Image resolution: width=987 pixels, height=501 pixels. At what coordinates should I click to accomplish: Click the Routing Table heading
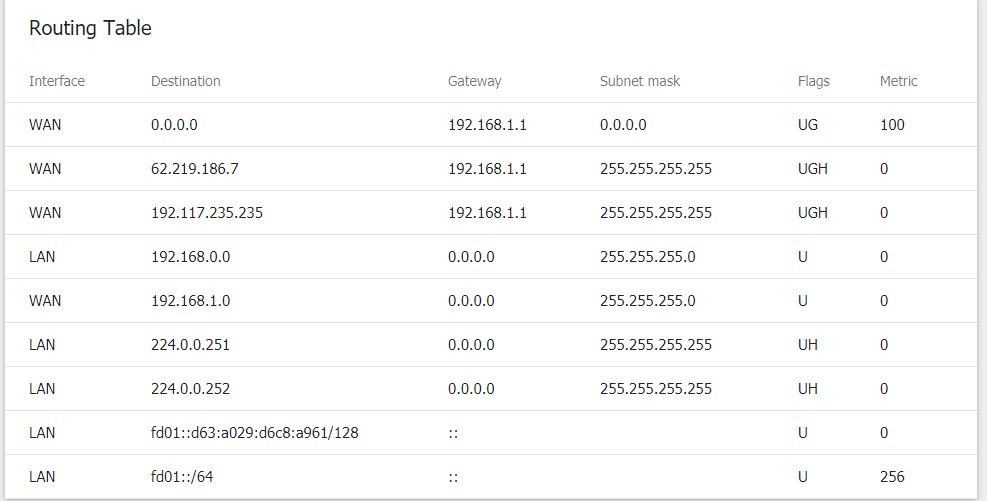click(x=90, y=28)
